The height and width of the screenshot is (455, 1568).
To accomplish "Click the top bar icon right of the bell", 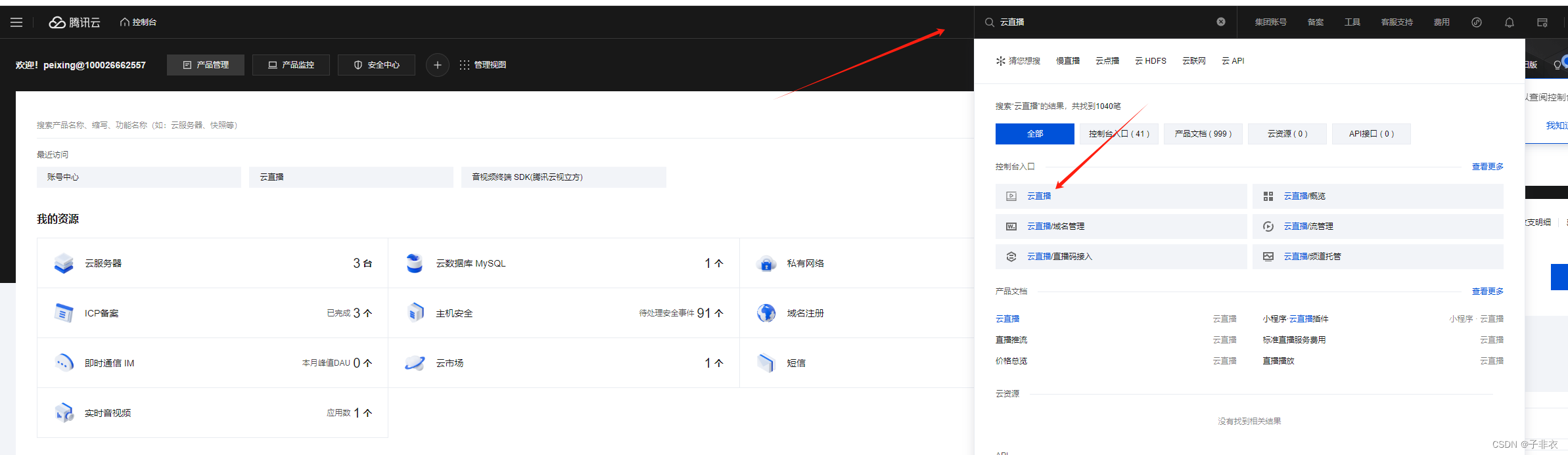I will tap(1542, 22).
